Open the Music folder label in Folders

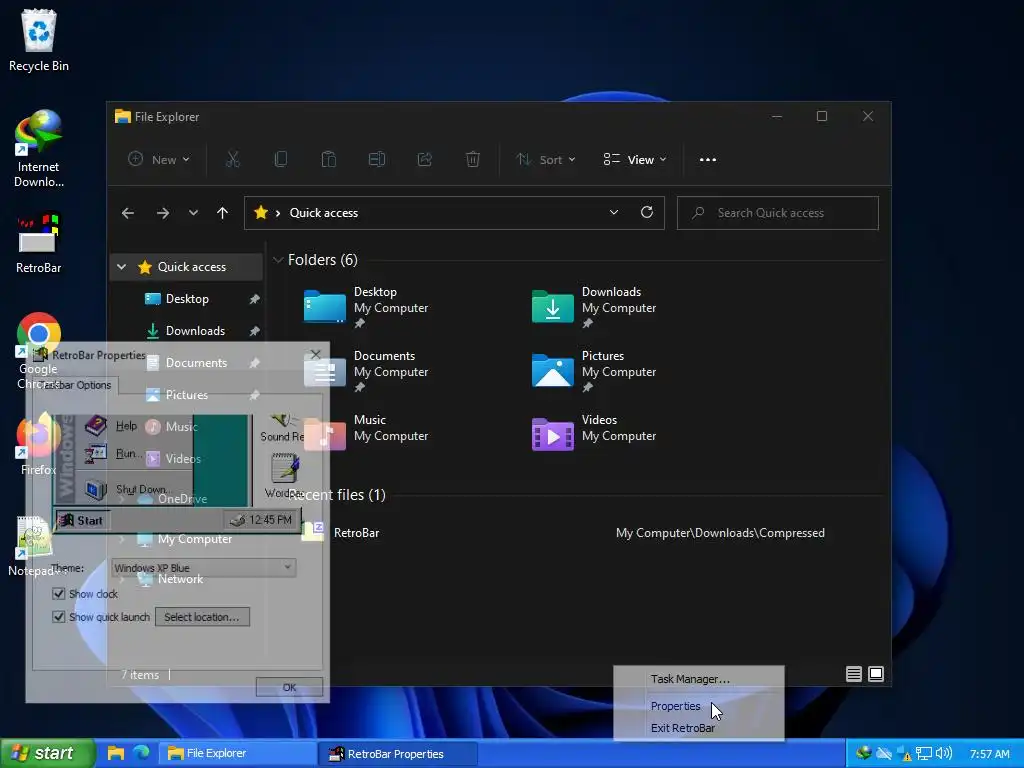pos(370,419)
